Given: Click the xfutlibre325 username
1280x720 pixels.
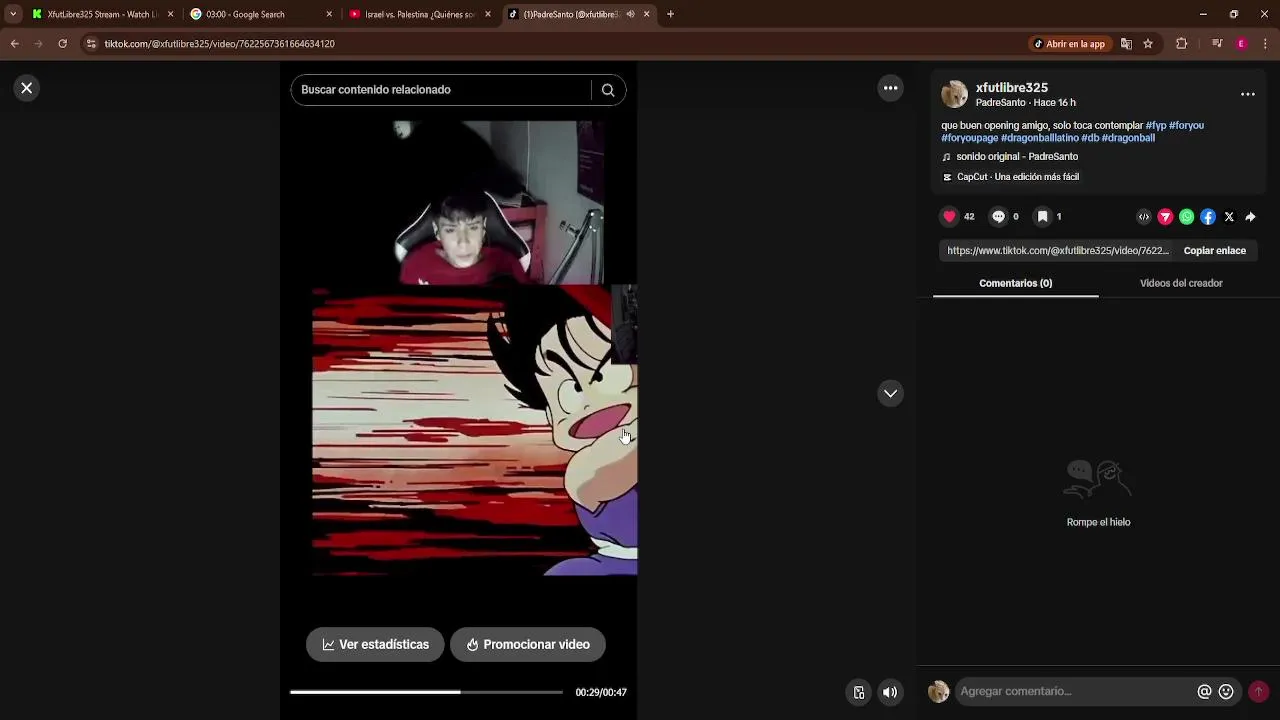Looking at the screenshot, I should (x=1012, y=88).
